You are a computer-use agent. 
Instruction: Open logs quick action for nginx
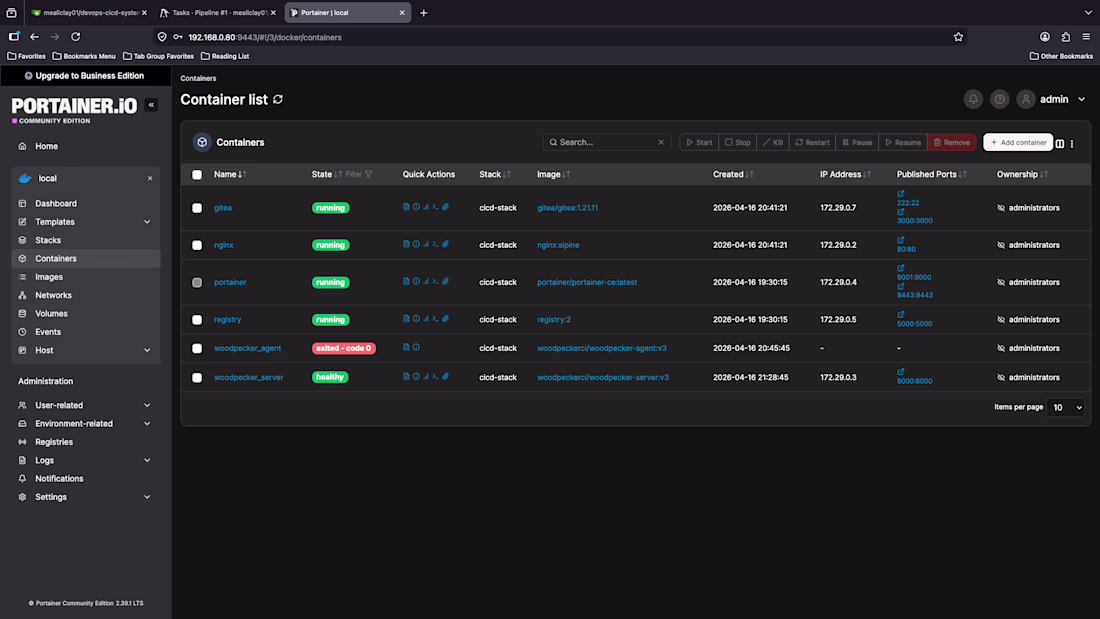(406, 244)
